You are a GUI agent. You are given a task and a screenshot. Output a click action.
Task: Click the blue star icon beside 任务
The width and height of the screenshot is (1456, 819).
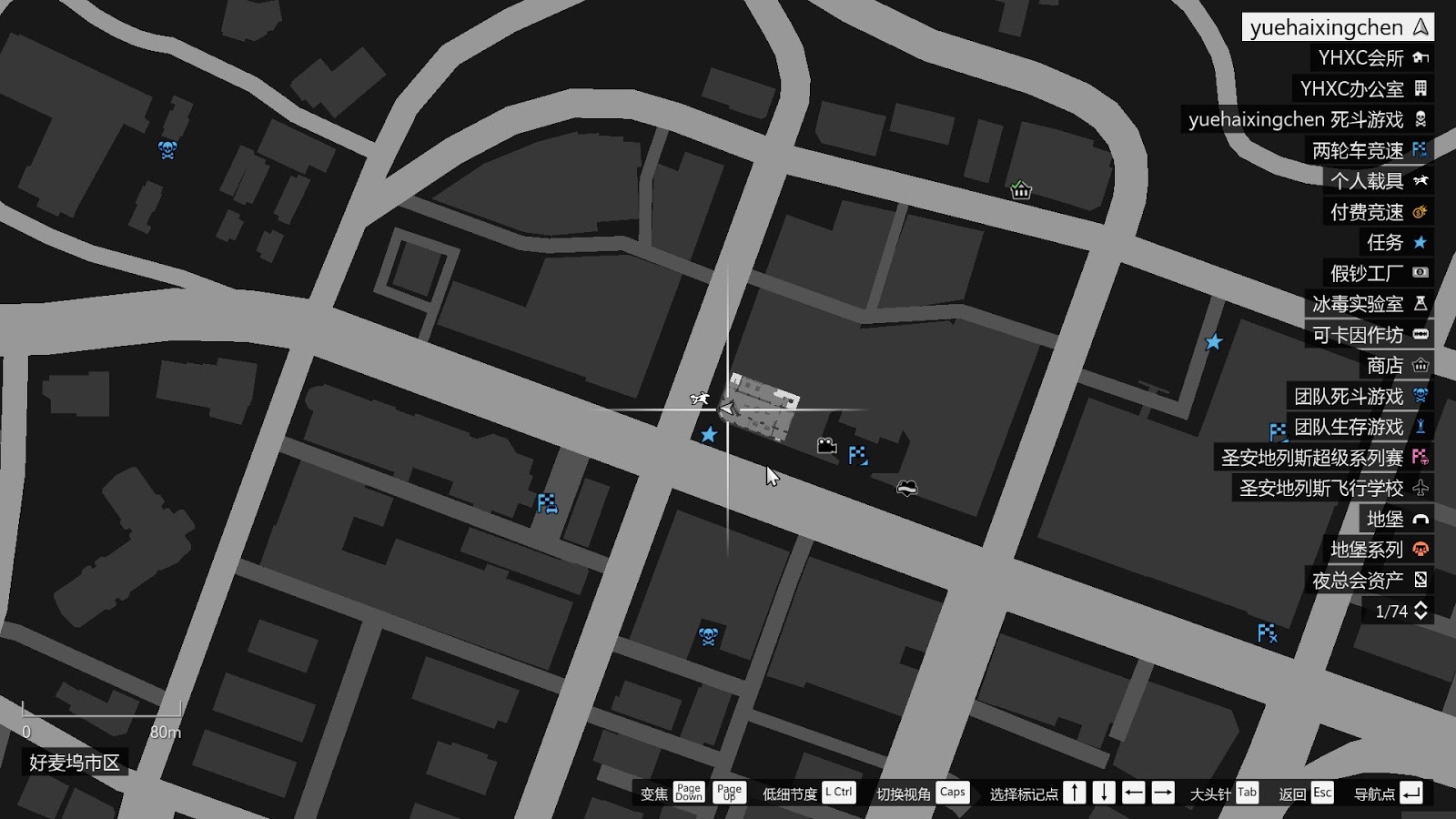point(1421,242)
